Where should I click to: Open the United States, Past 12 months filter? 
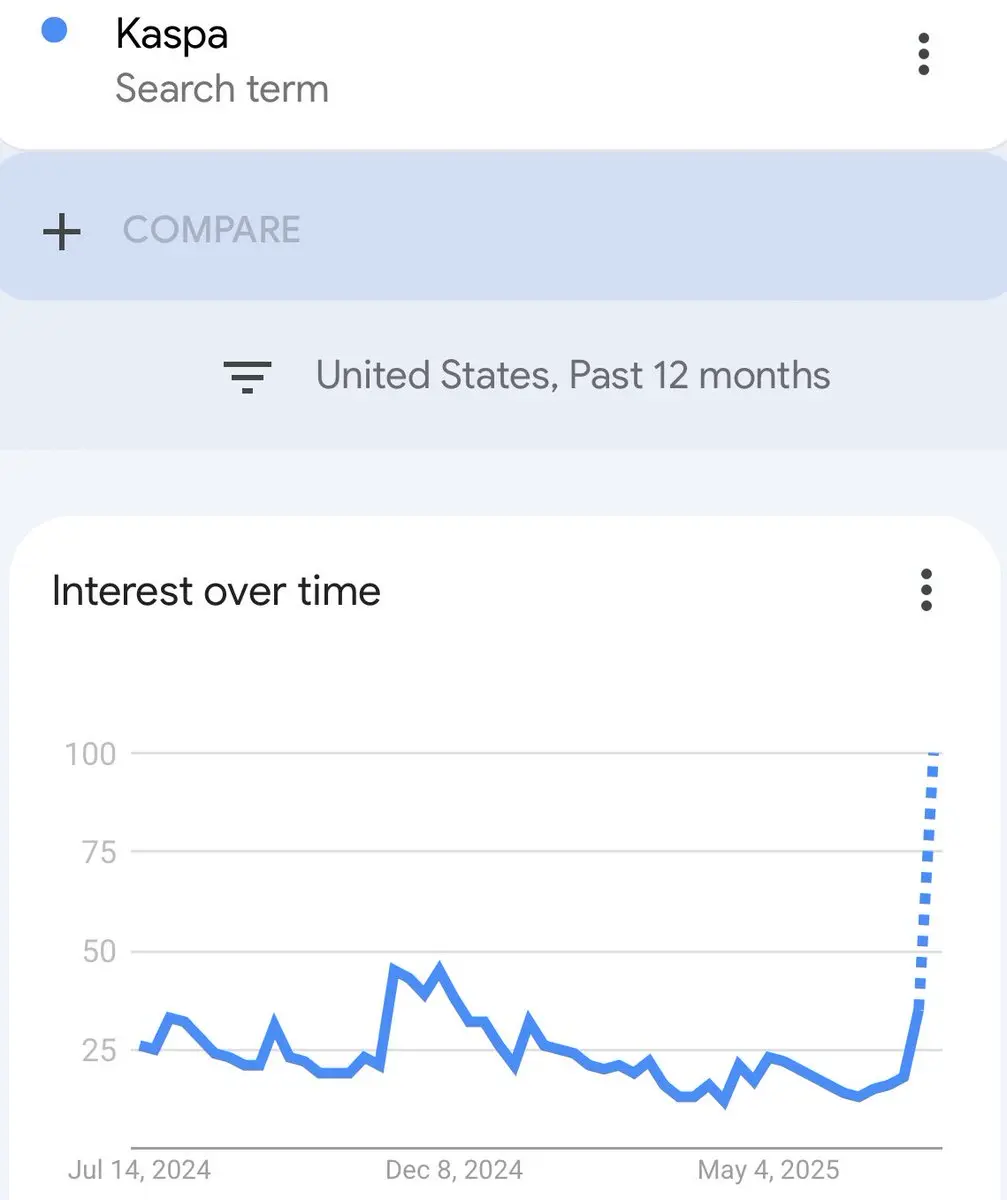point(573,376)
